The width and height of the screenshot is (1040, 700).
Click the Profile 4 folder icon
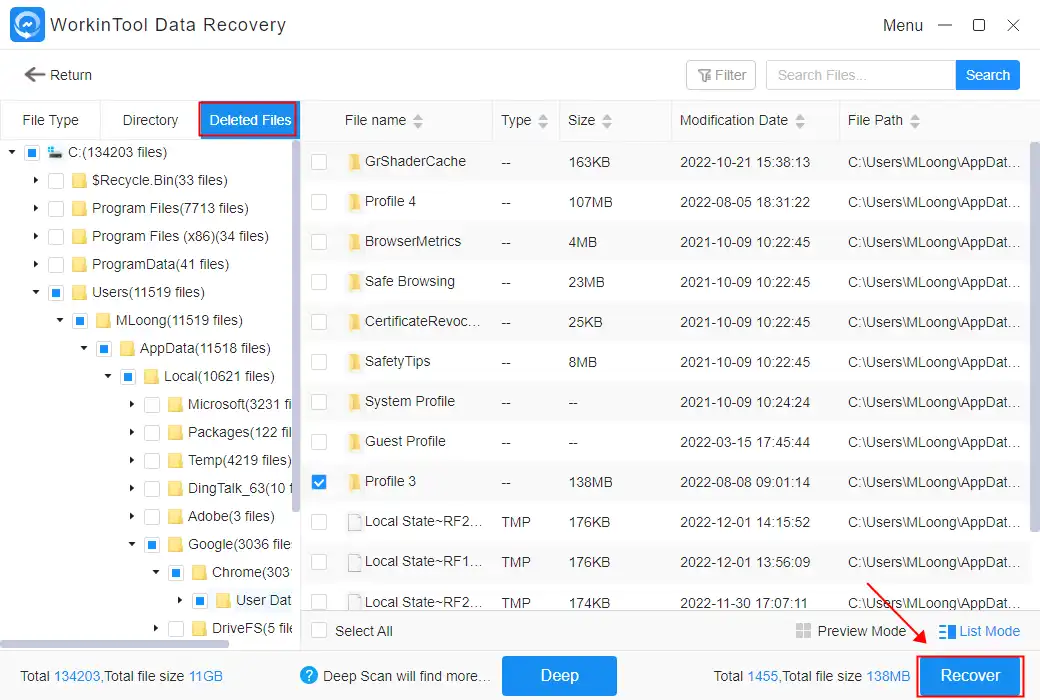tap(354, 202)
